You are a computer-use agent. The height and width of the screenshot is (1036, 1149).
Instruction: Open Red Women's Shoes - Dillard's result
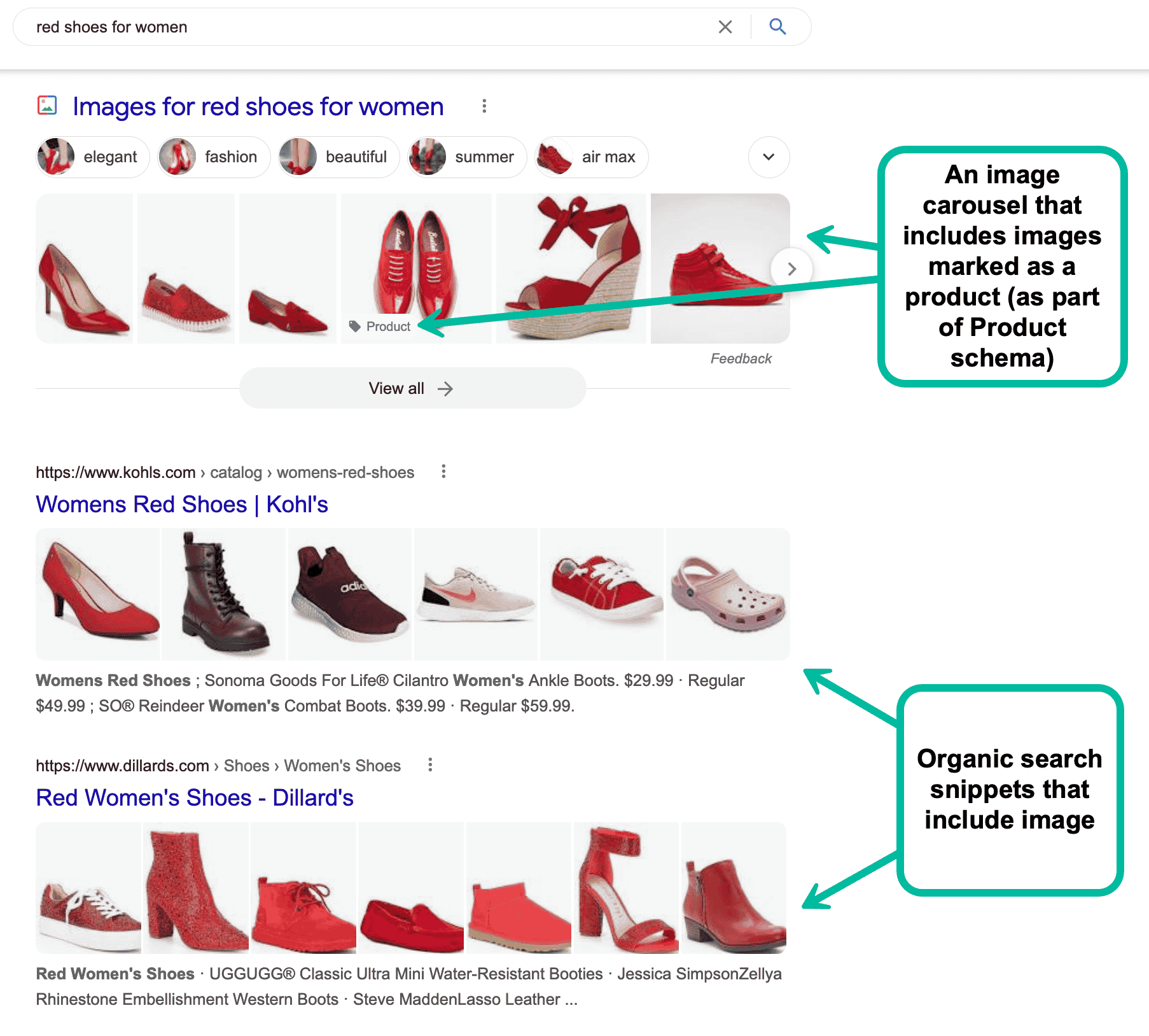point(195,797)
